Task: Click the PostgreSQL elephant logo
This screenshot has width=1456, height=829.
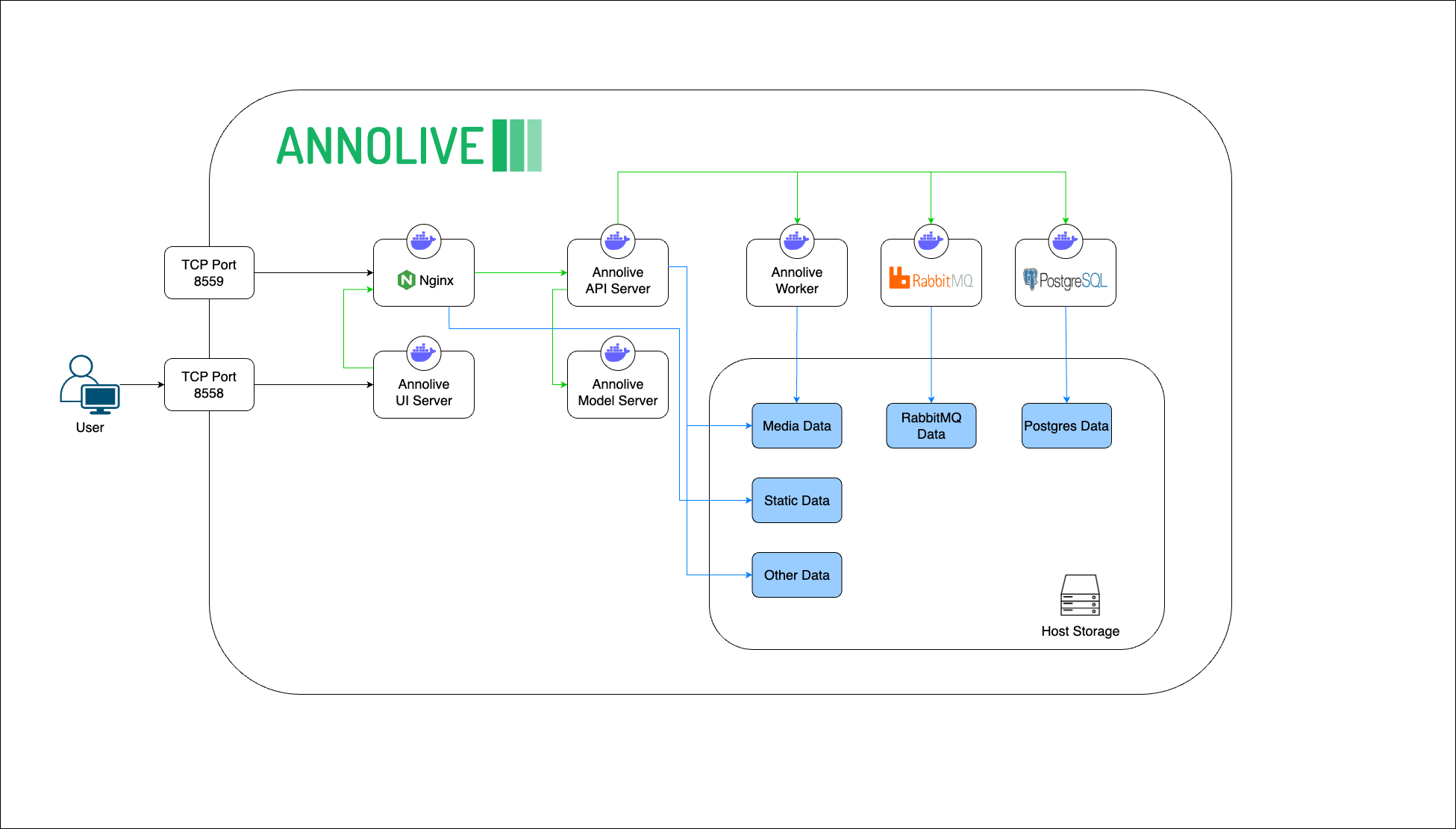Action: tap(1031, 279)
